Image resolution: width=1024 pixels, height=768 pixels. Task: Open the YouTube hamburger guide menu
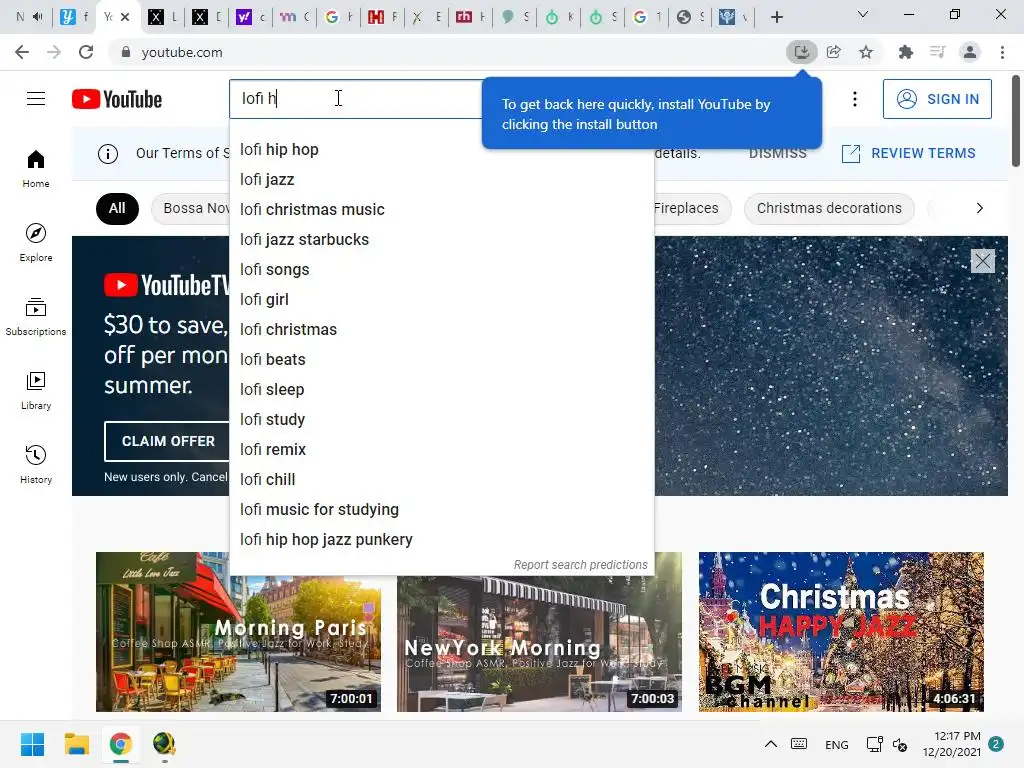(x=36, y=99)
